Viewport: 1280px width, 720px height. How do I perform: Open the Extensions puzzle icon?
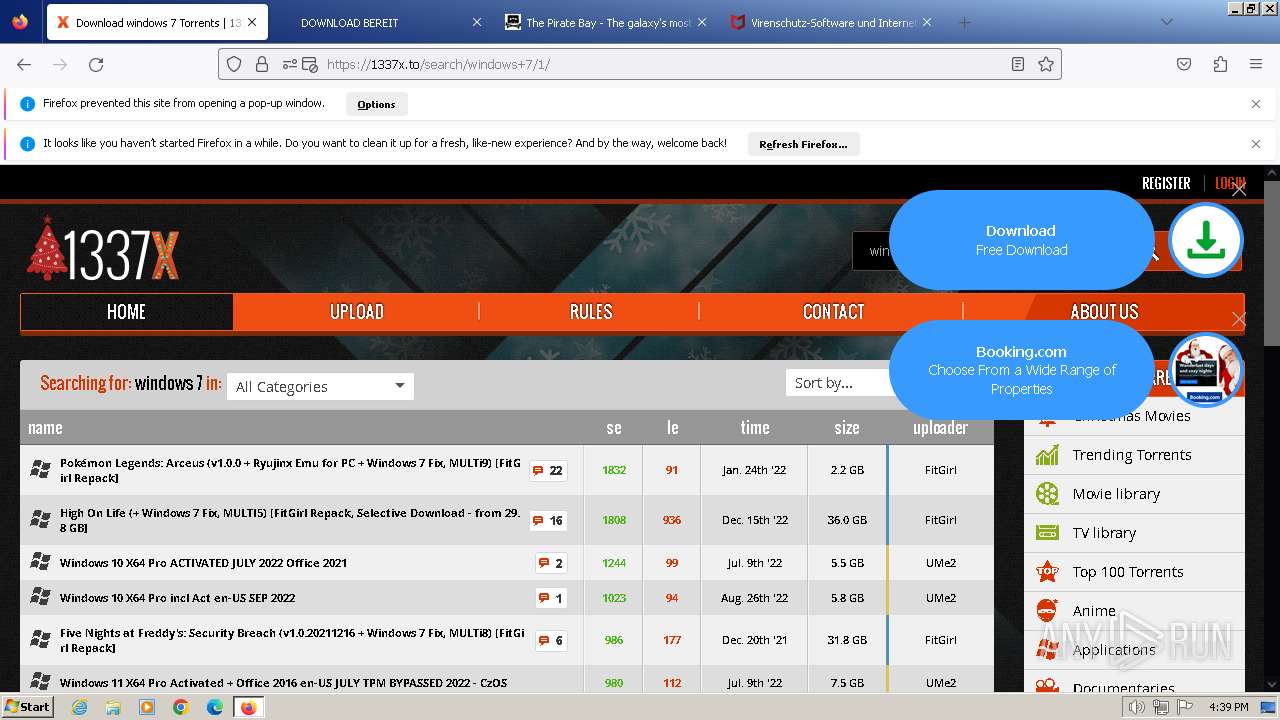(x=1220, y=64)
